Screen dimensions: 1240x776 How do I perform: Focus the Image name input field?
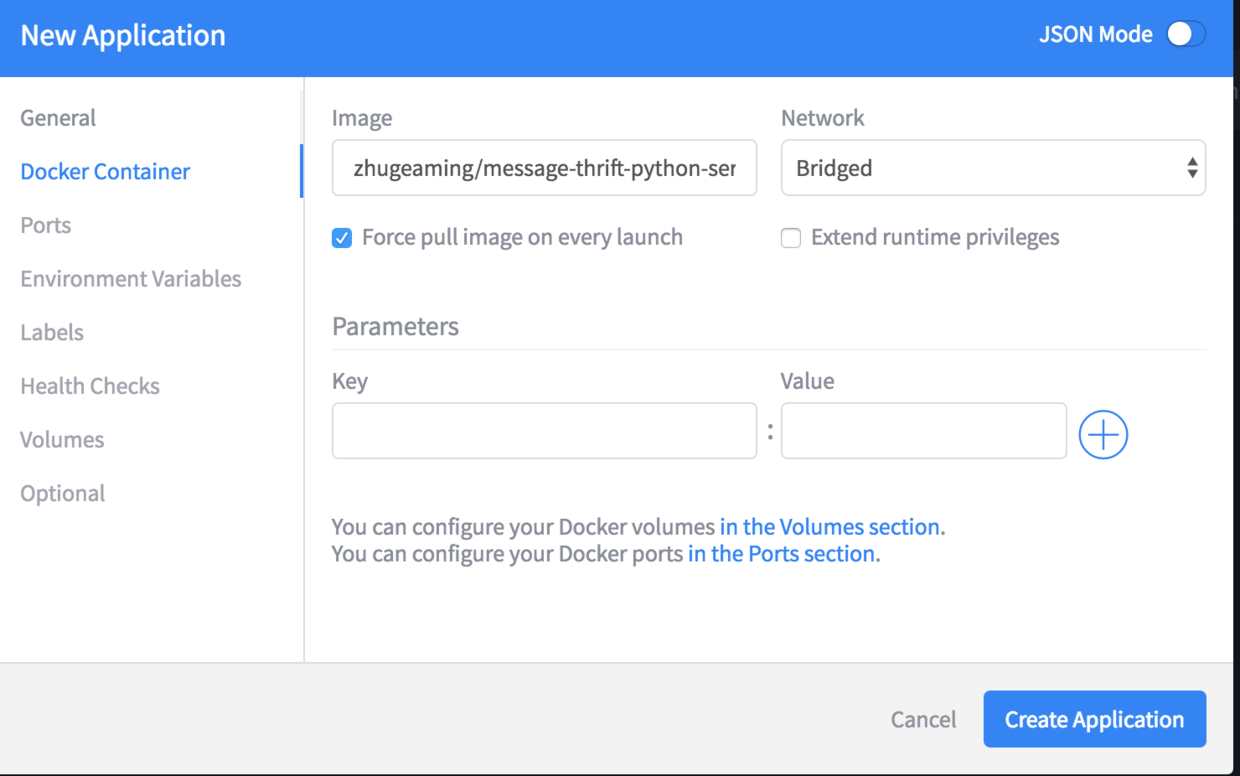point(544,168)
